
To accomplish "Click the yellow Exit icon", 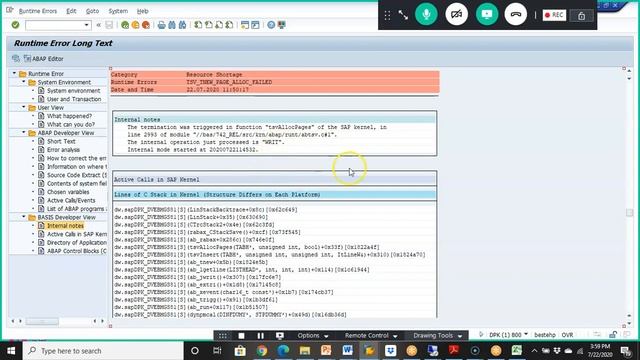I will coord(135,25).
